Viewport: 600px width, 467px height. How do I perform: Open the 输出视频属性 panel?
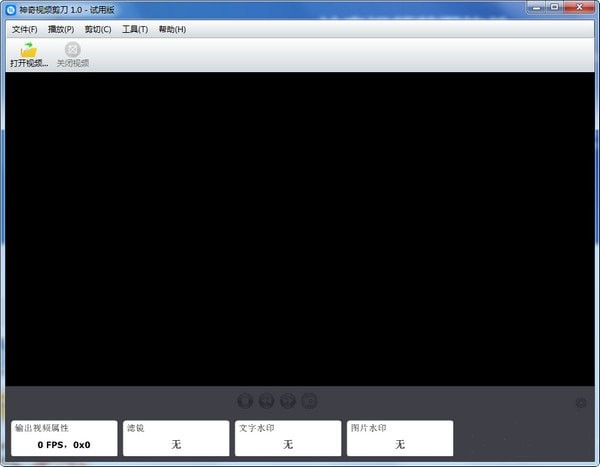pos(64,438)
